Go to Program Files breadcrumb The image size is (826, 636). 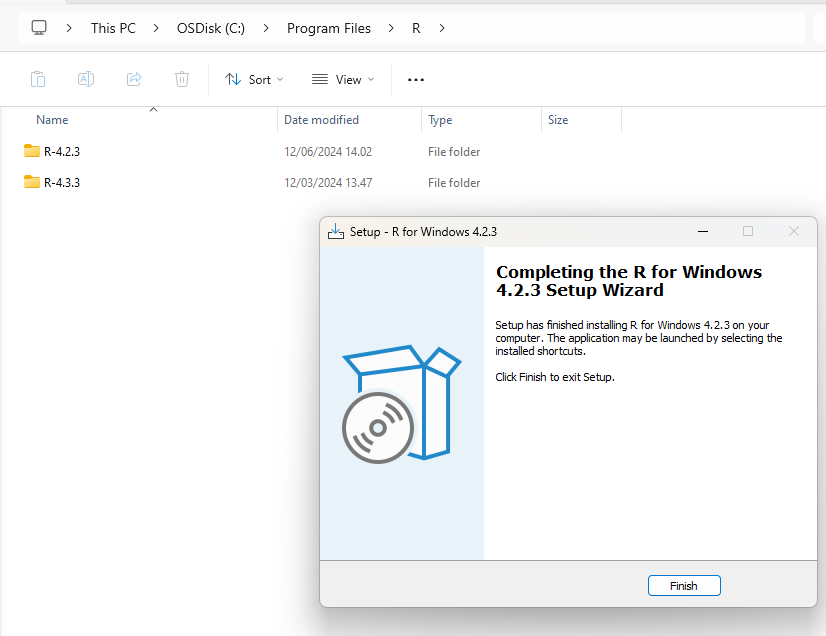coord(328,28)
